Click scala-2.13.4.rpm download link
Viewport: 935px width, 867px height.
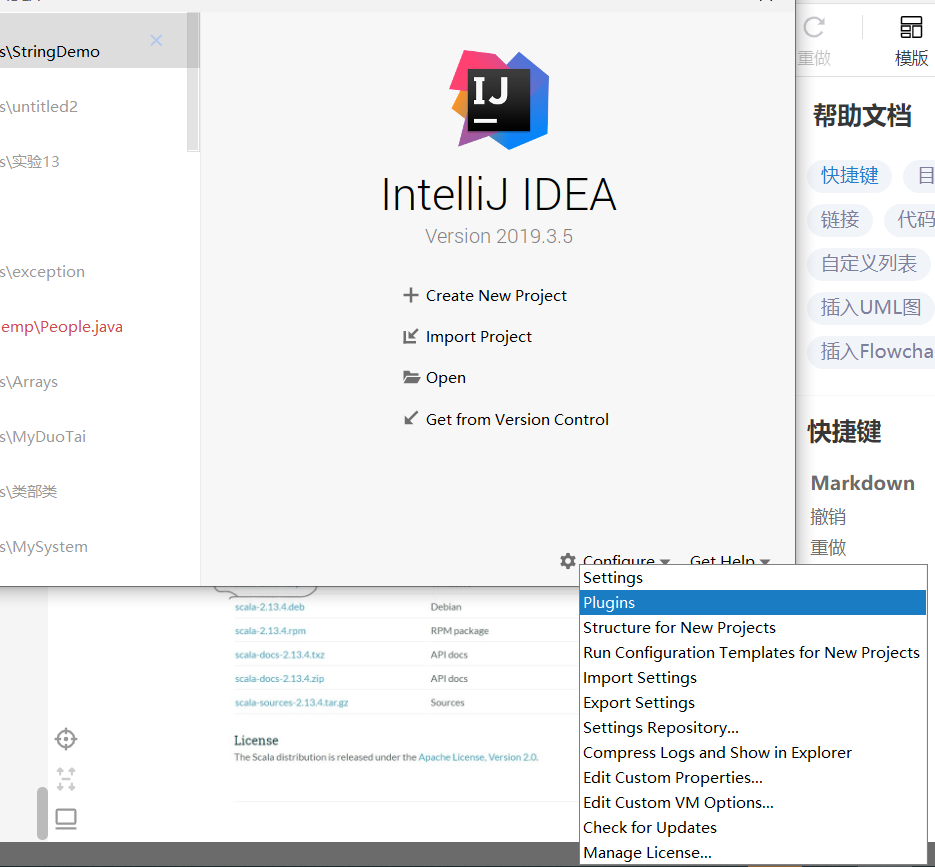[x=270, y=631]
